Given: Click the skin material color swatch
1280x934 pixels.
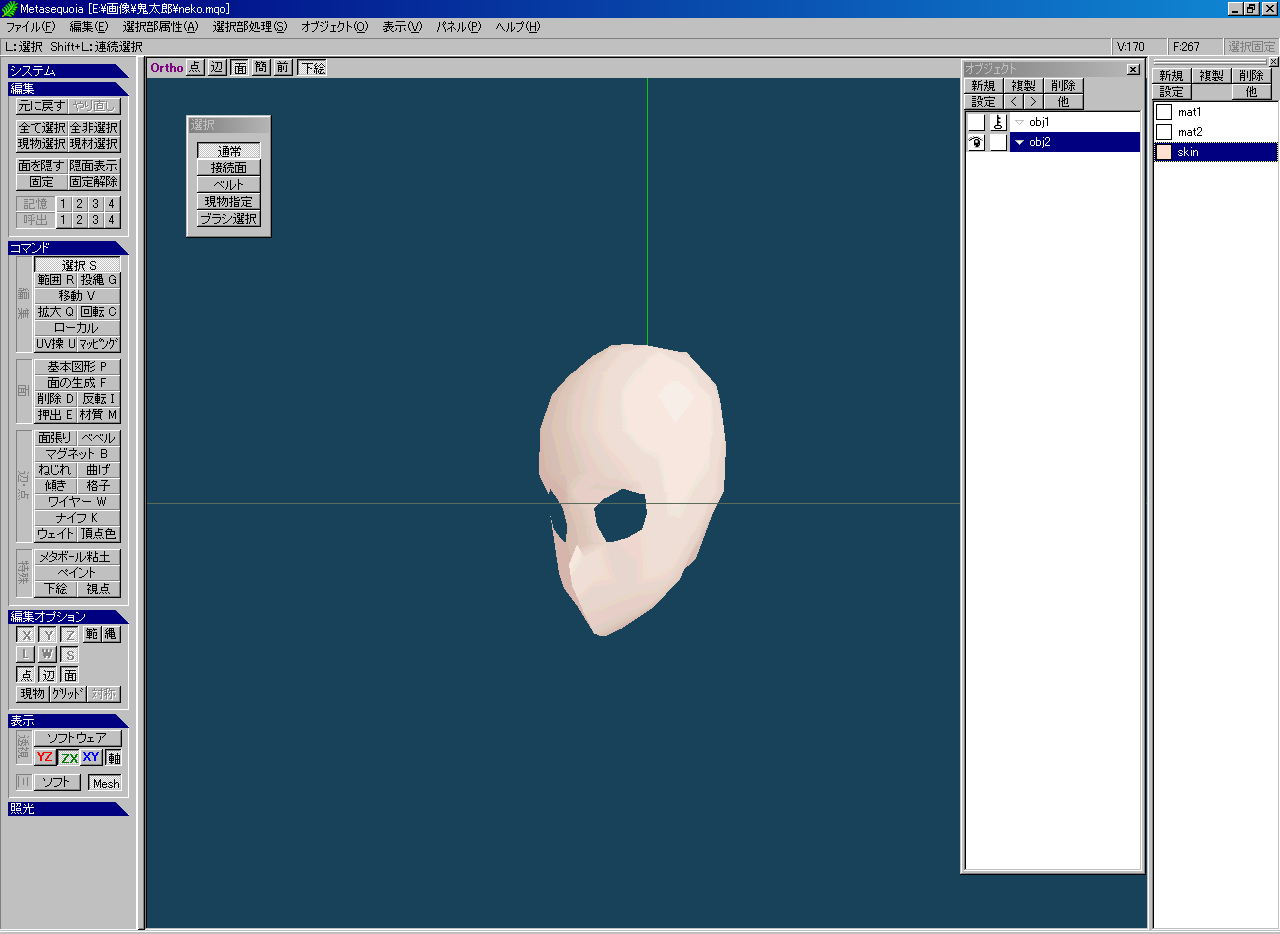Looking at the screenshot, I should pyautogui.click(x=1164, y=152).
